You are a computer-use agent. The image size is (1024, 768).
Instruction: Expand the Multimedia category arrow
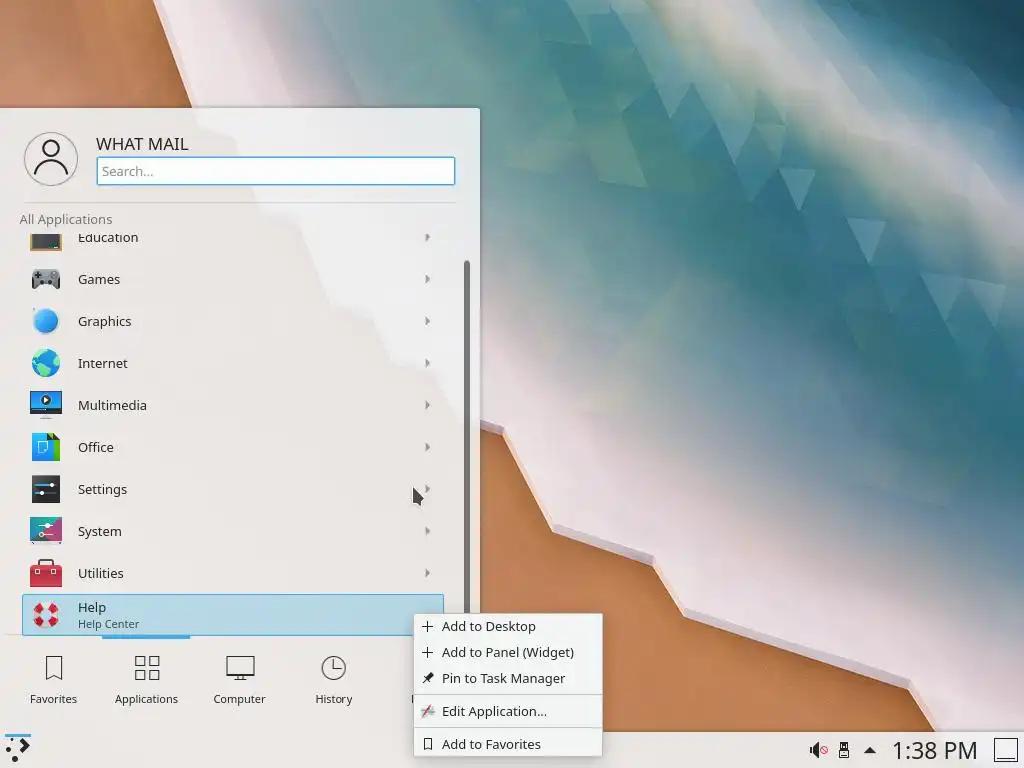point(427,405)
